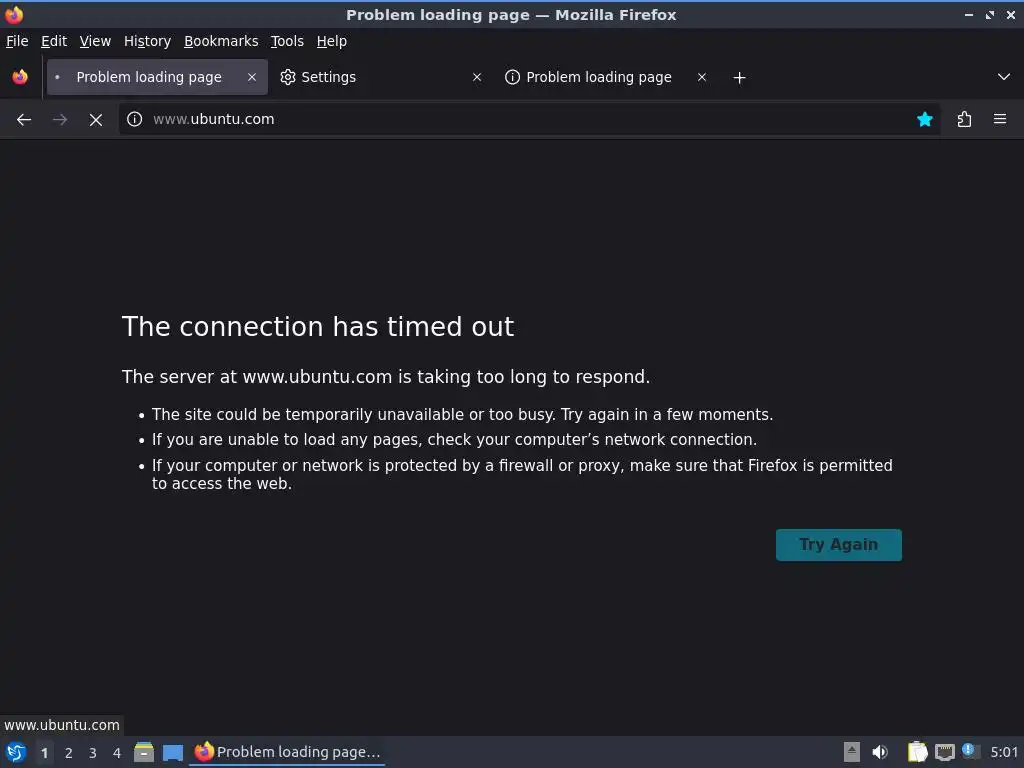
Task: Close the first Problem loading page tab
Action: tap(251, 77)
